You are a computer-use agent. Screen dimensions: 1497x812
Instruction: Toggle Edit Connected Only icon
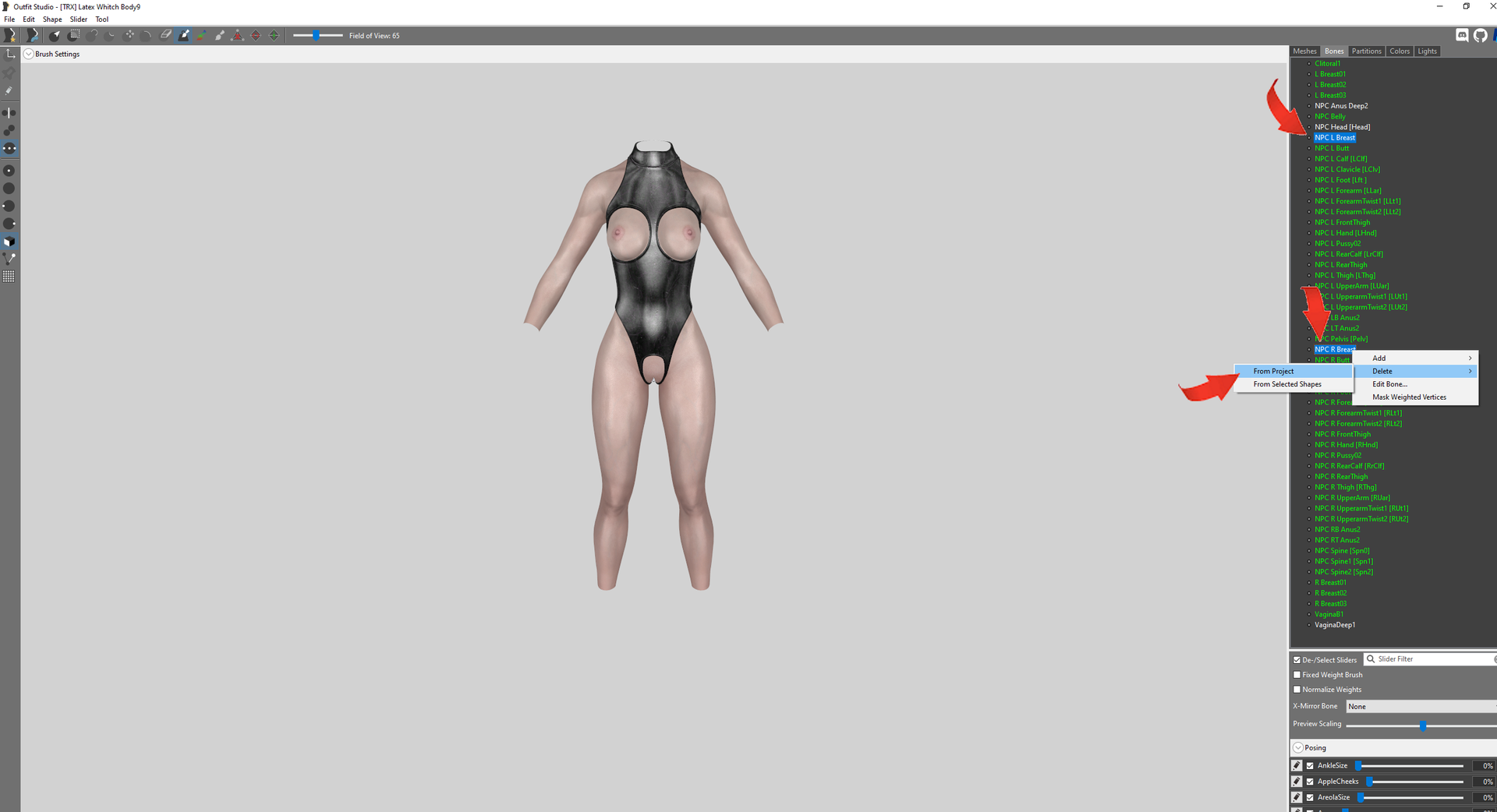point(9,131)
